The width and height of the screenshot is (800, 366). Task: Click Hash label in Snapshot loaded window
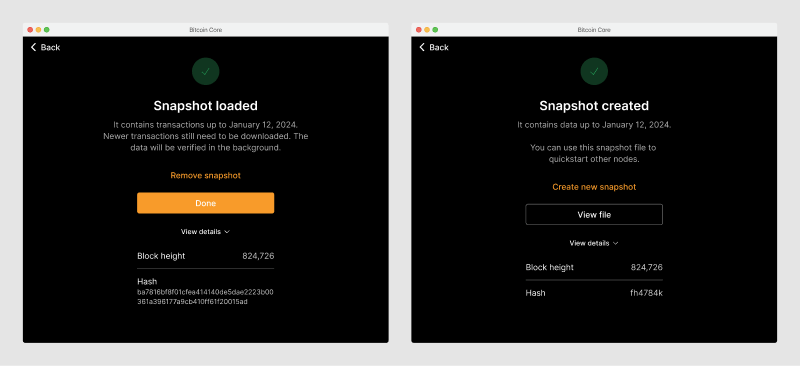click(x=147, y=281)
